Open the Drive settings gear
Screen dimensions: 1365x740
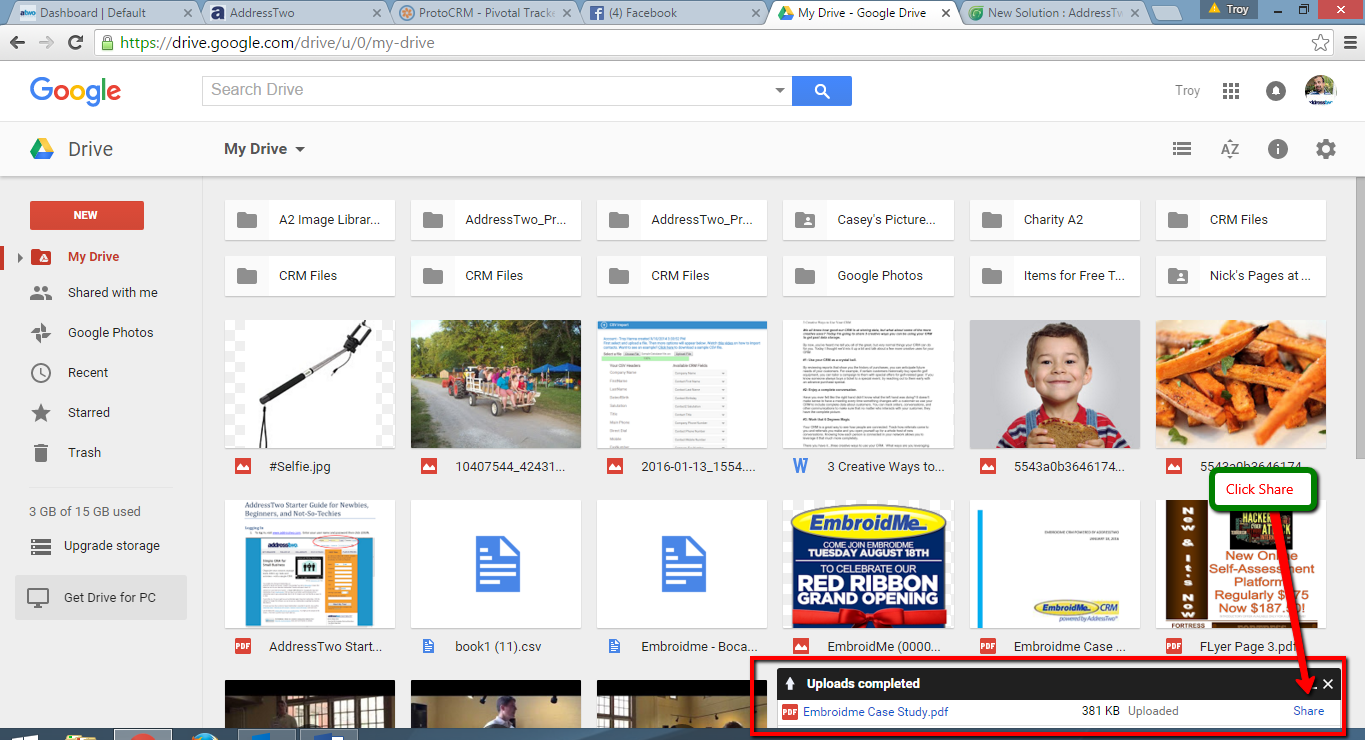1326,149
